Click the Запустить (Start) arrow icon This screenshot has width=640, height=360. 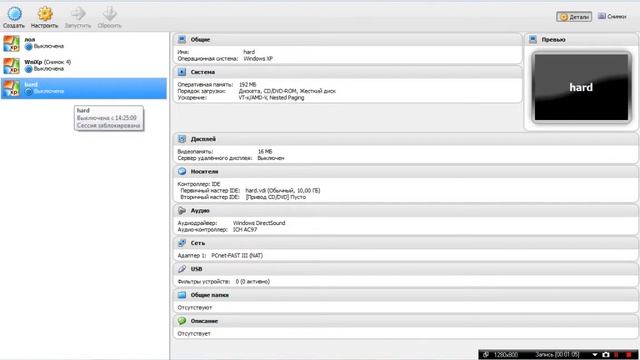pyautogui.click(x=78, y=14)
